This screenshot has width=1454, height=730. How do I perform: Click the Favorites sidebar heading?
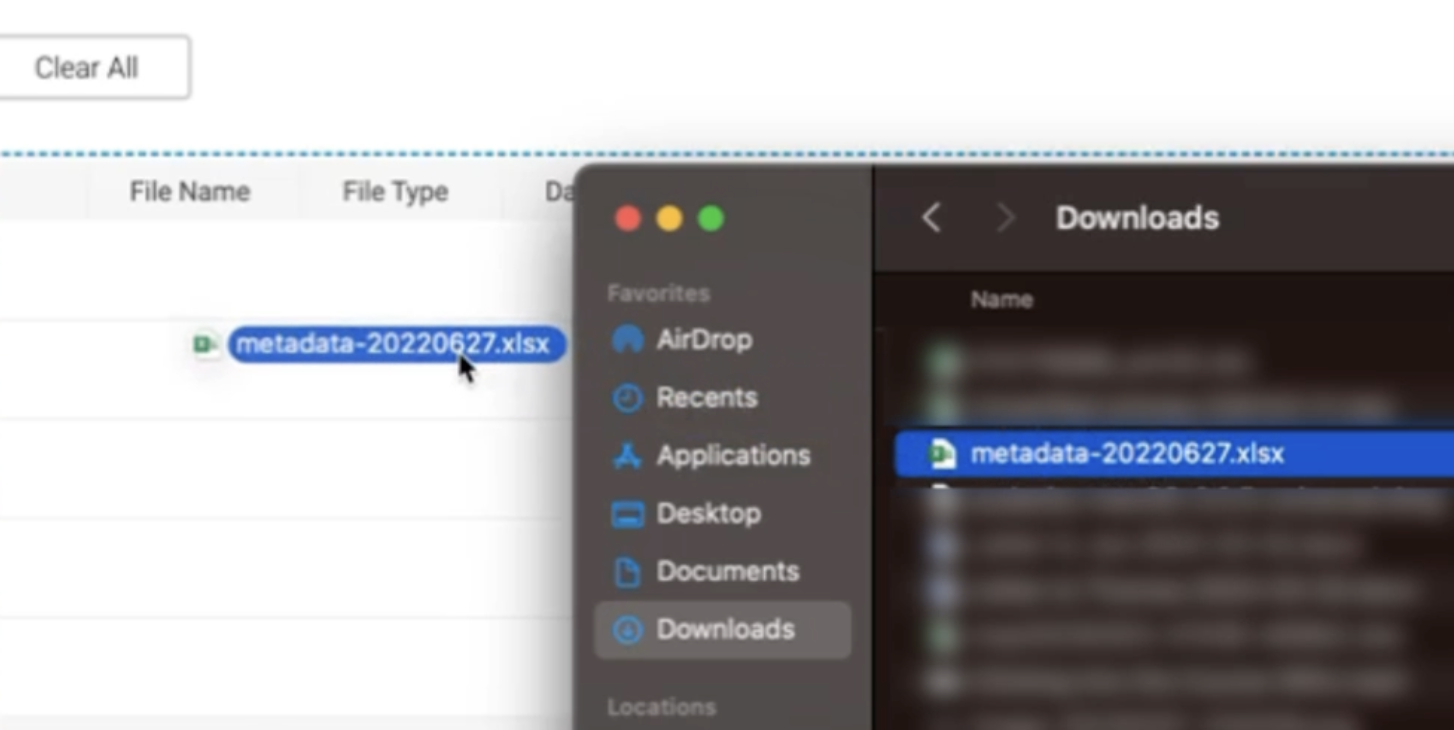point(658,293)
